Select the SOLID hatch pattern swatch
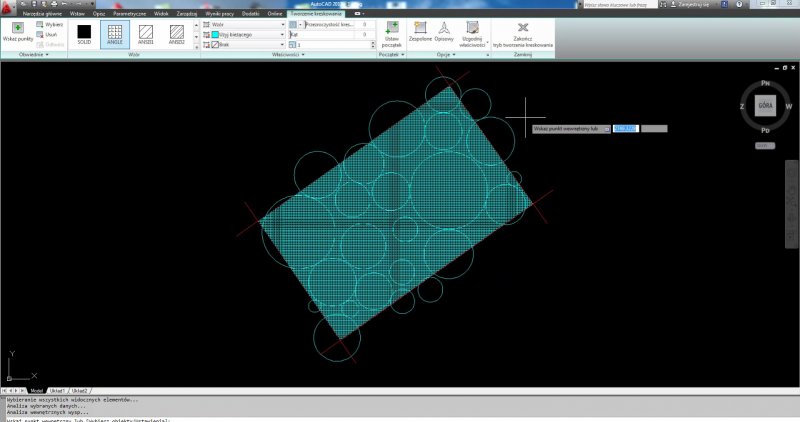The width and height of the screenshot is (800, 422). [x=84, y=33]
